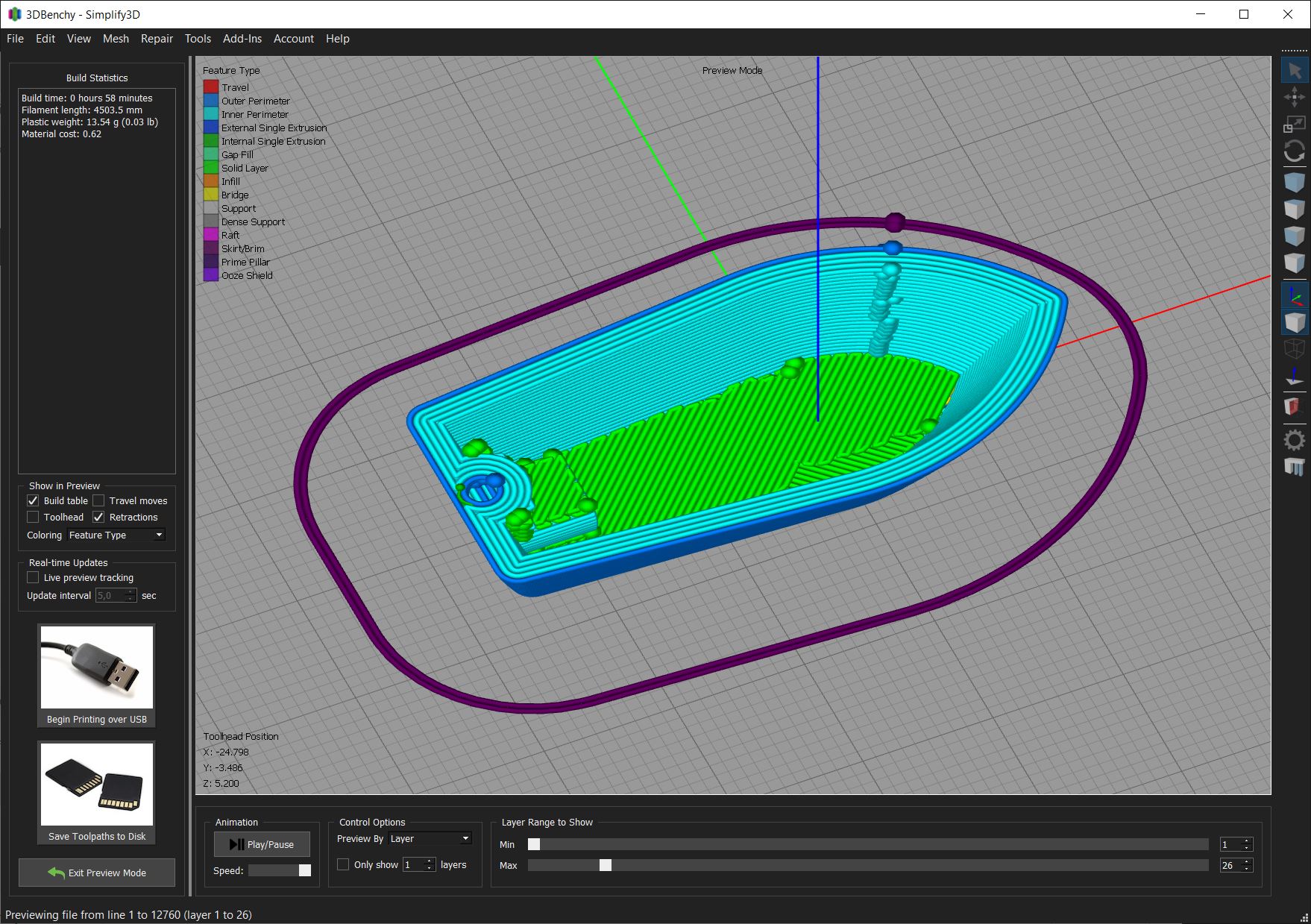1311x924 pixels.
Task: Toggle the coordinate axes display icon
Action: click(x=1294, y=295)
